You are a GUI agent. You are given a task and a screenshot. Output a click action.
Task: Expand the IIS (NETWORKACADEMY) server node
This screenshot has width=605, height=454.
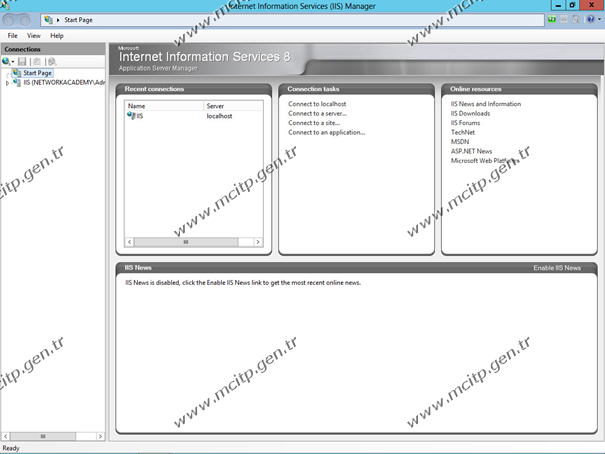point(7,83)
